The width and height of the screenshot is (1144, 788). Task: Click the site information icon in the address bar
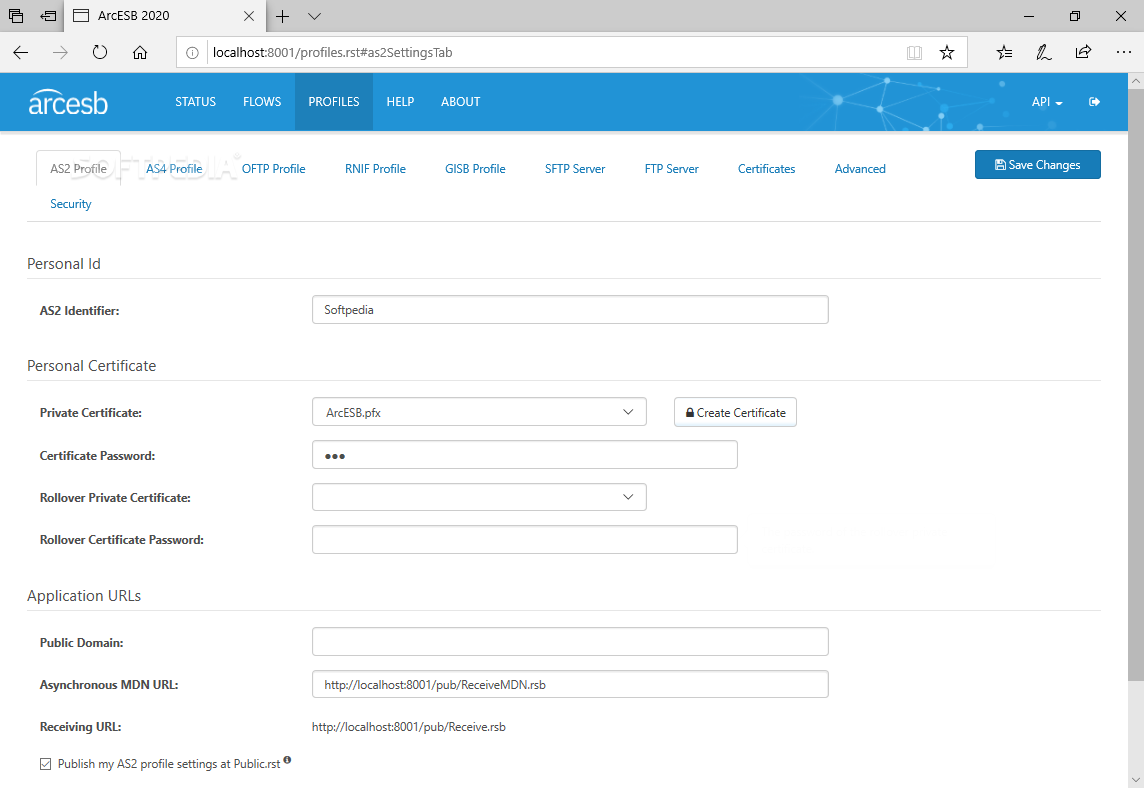(192, 53)
